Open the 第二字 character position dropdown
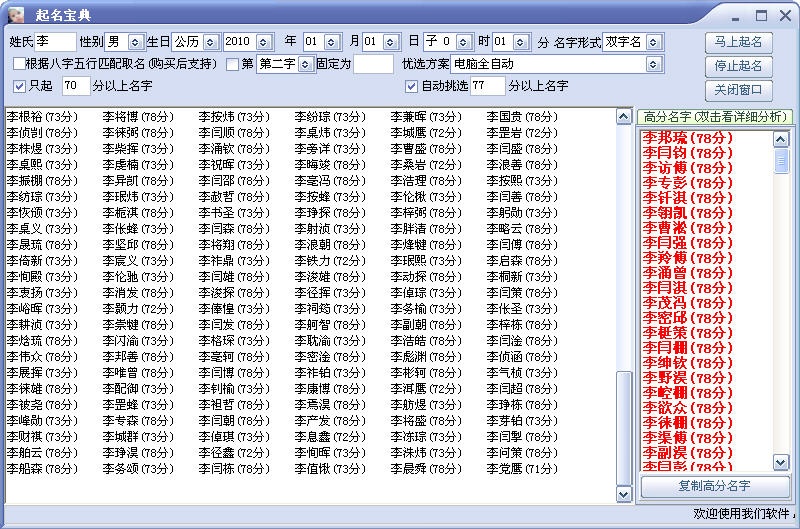This screenshot has height=529, width=800. (x=305, y=64)
